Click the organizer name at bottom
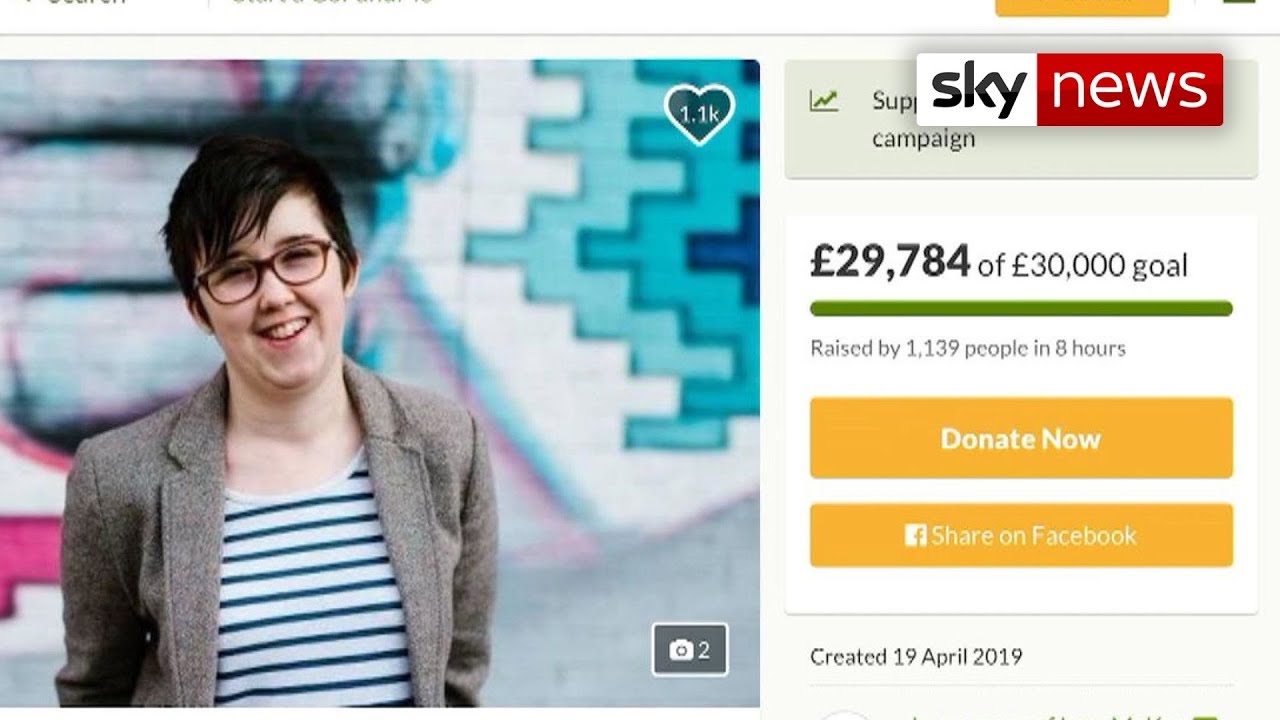Screen dimensions: 1280x720 click(x=1040, y=716)
